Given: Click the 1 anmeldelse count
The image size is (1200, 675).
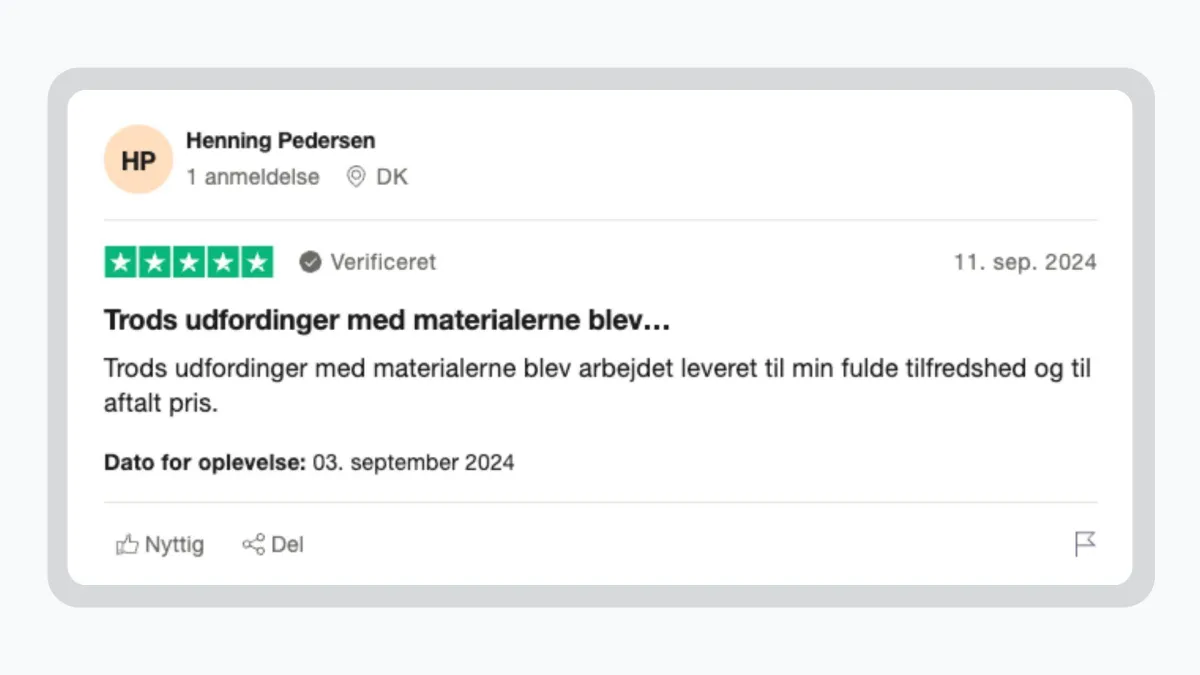Looking at the screenshot, I should pos(253,177).
